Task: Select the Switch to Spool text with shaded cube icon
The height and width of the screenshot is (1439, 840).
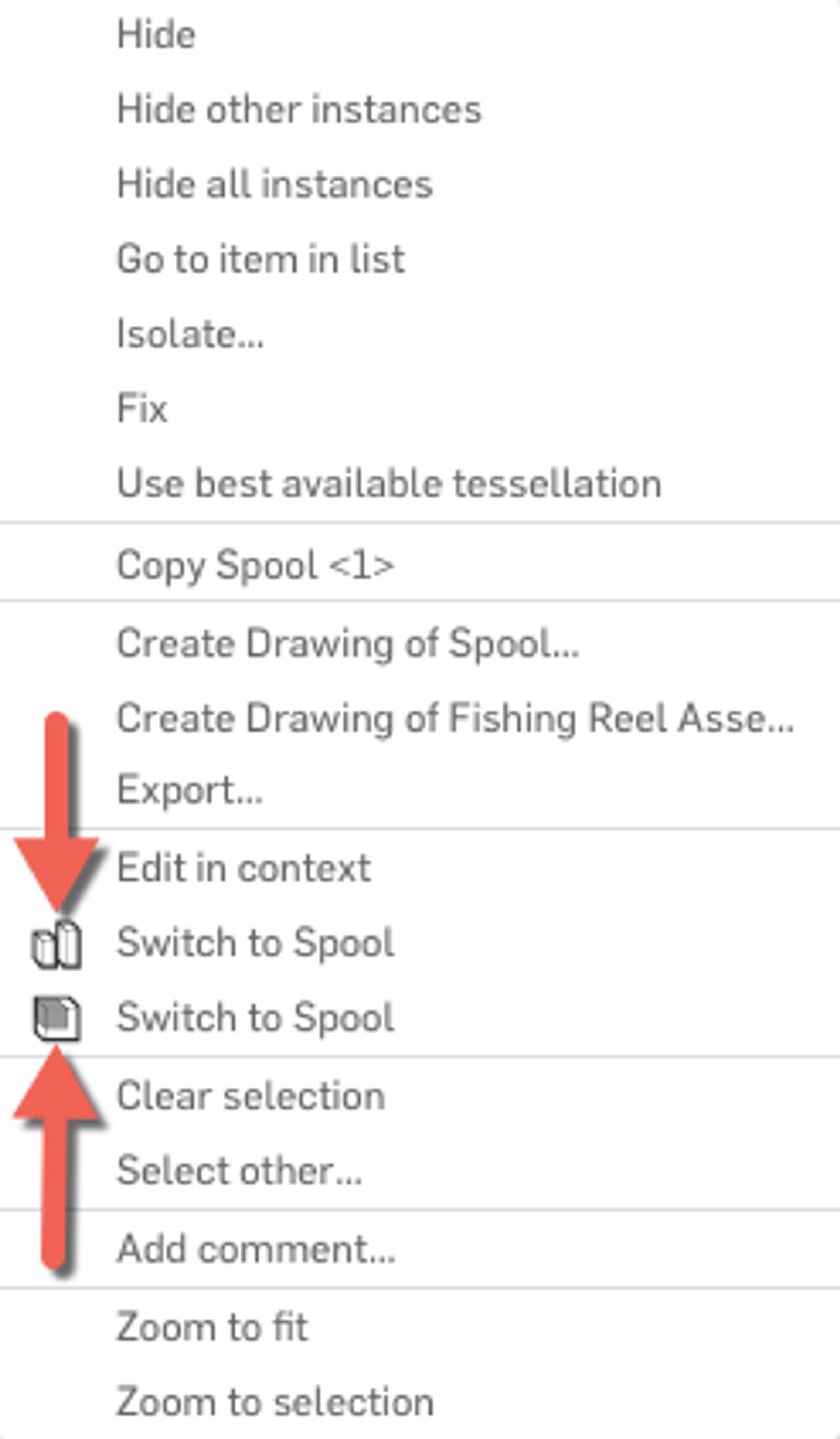Action: click(255, 1019)
